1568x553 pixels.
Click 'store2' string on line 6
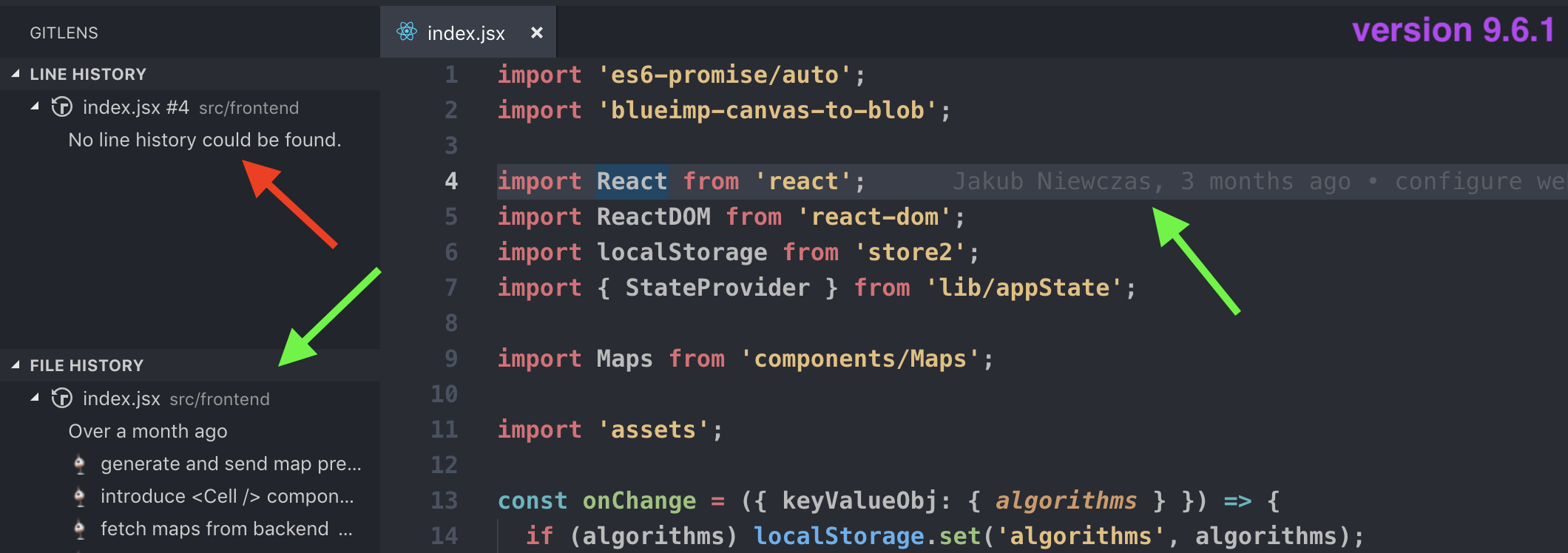coord(910,252)
